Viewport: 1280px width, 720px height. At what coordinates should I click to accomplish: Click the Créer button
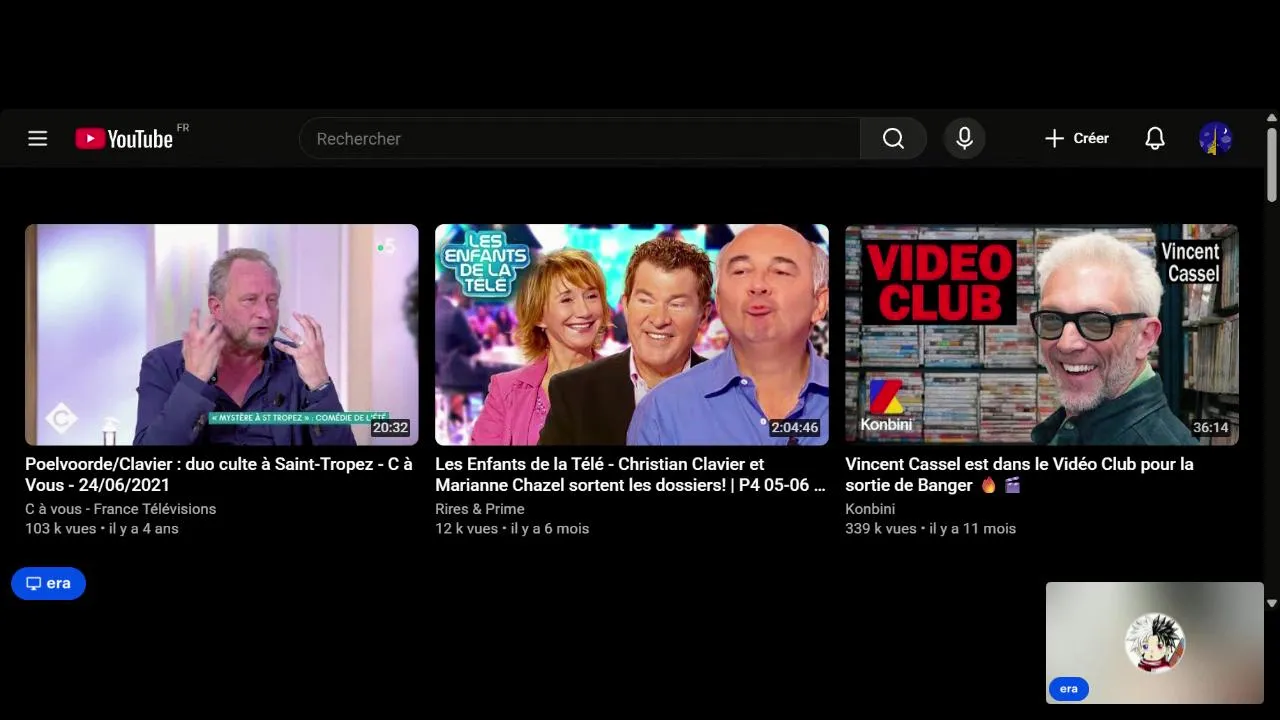point(1076,139)
